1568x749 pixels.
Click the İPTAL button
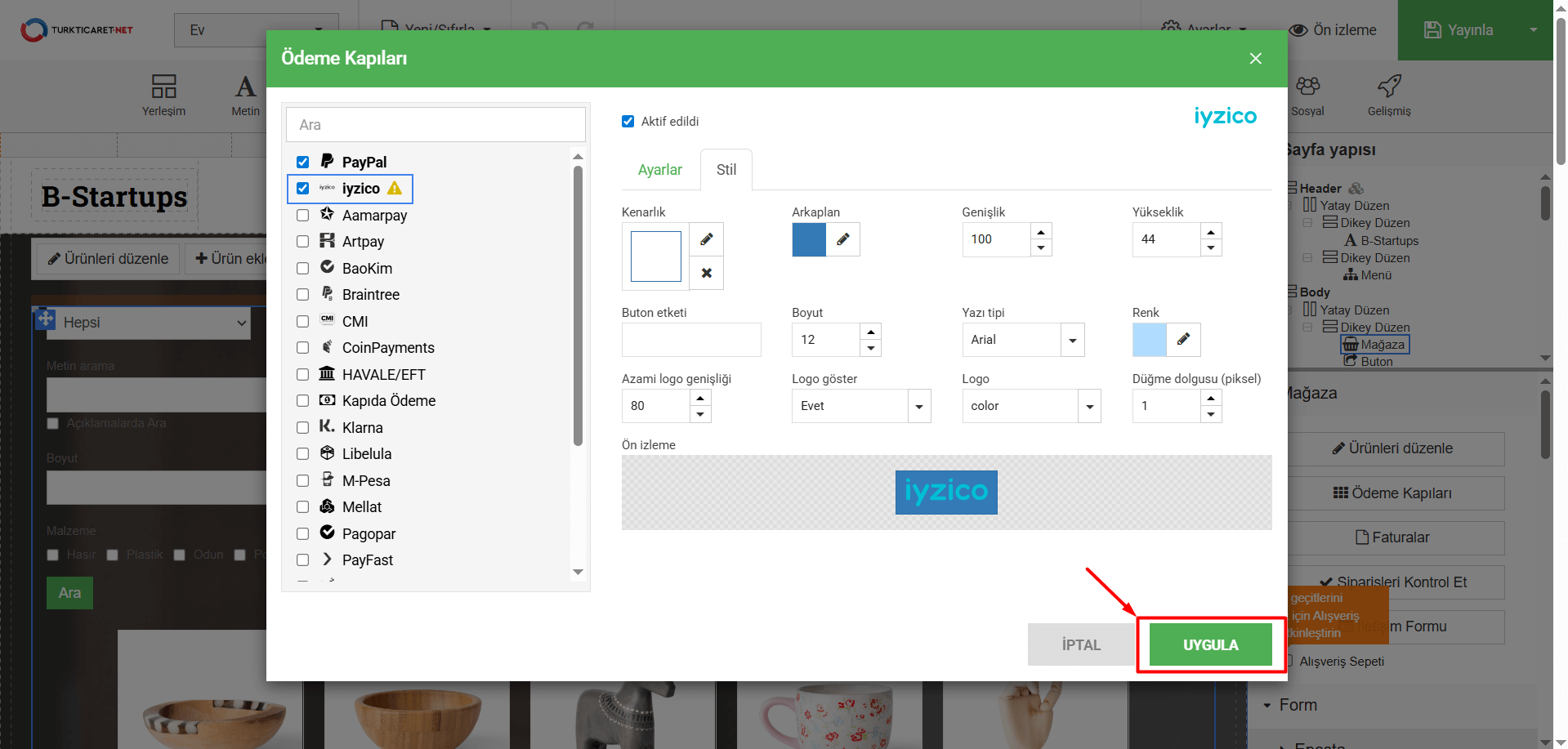(1080, 644)
